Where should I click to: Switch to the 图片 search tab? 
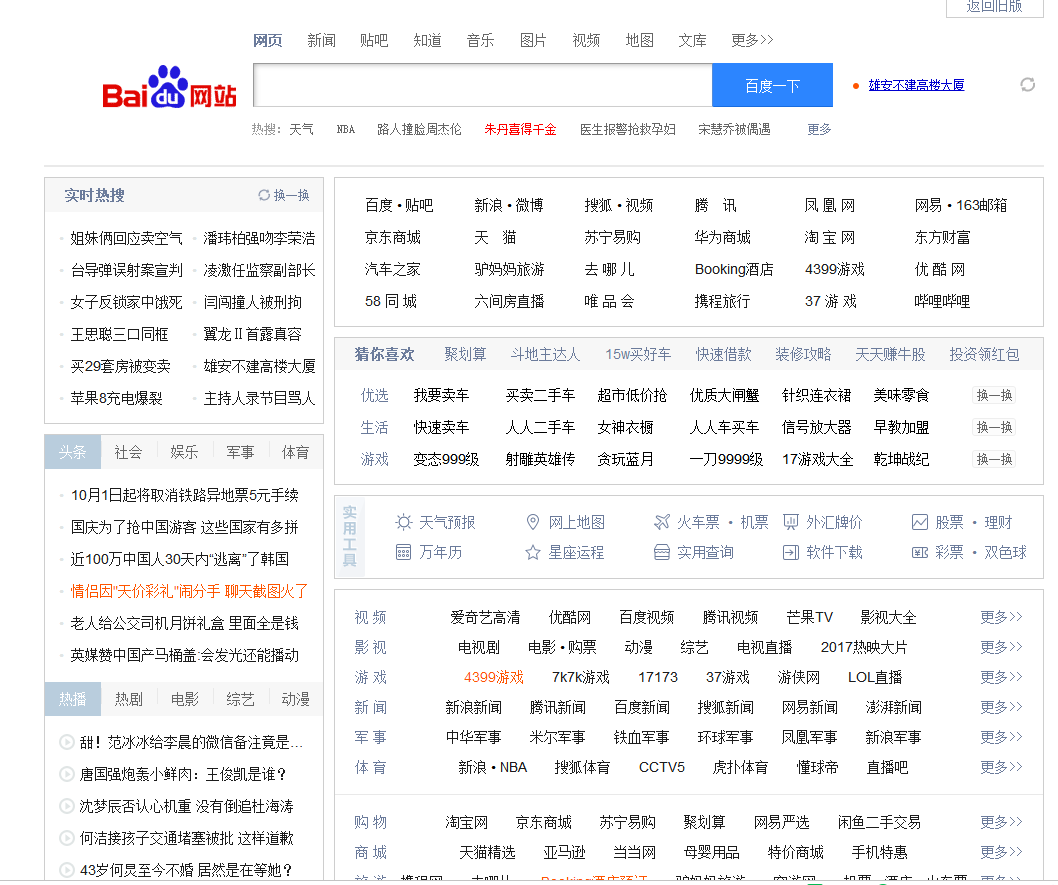pos(533,40)
